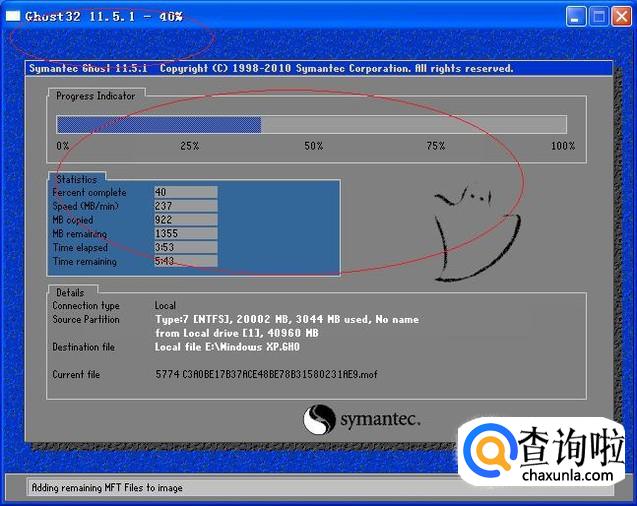Viewport: 637px width, 506px height.
Task: Click the Destination file label
Action: [x=83, y=347]
